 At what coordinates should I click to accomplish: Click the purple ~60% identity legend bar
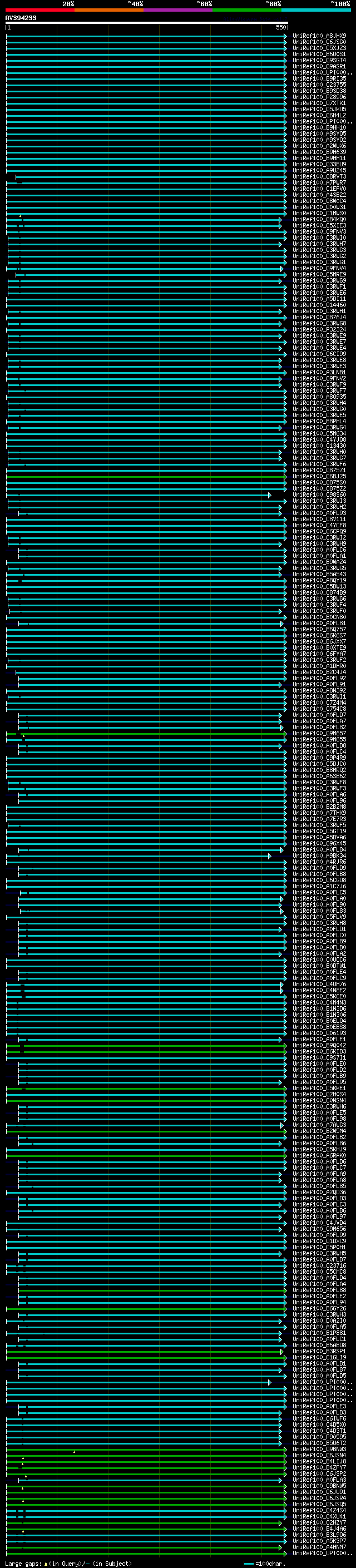179,10
